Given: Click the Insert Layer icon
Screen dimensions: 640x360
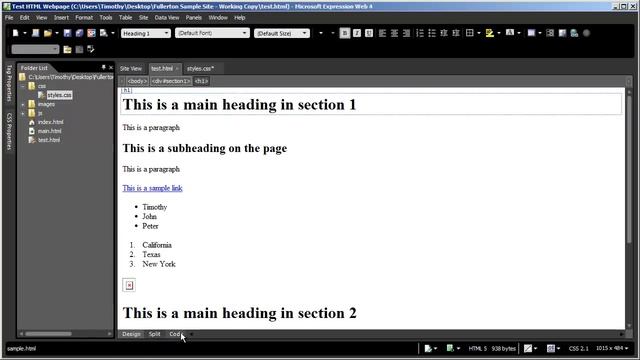Looking at the screenshot, I should pyautogui.click(x=550, y=33).
